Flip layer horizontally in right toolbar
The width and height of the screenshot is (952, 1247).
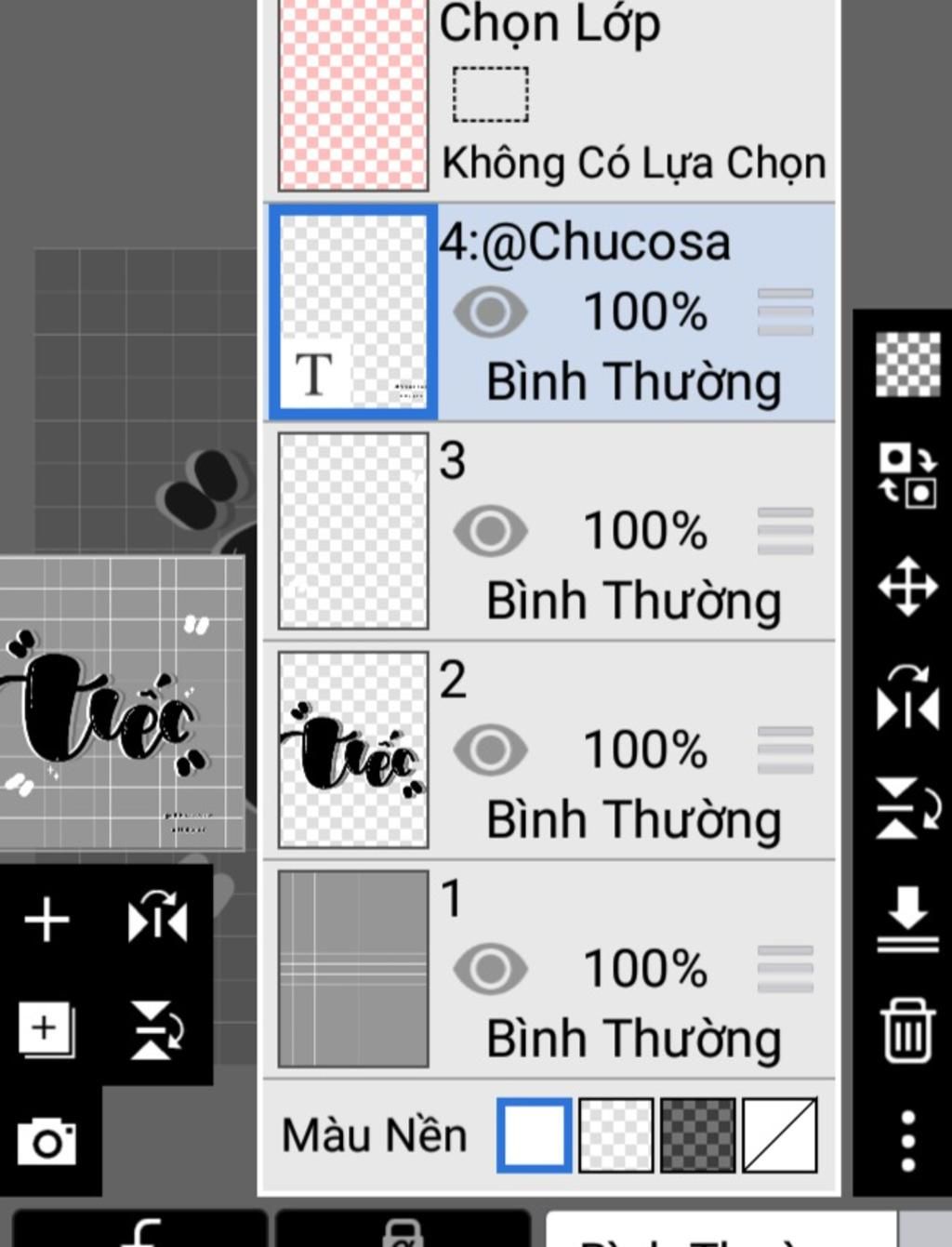click(x=908, y=697)
